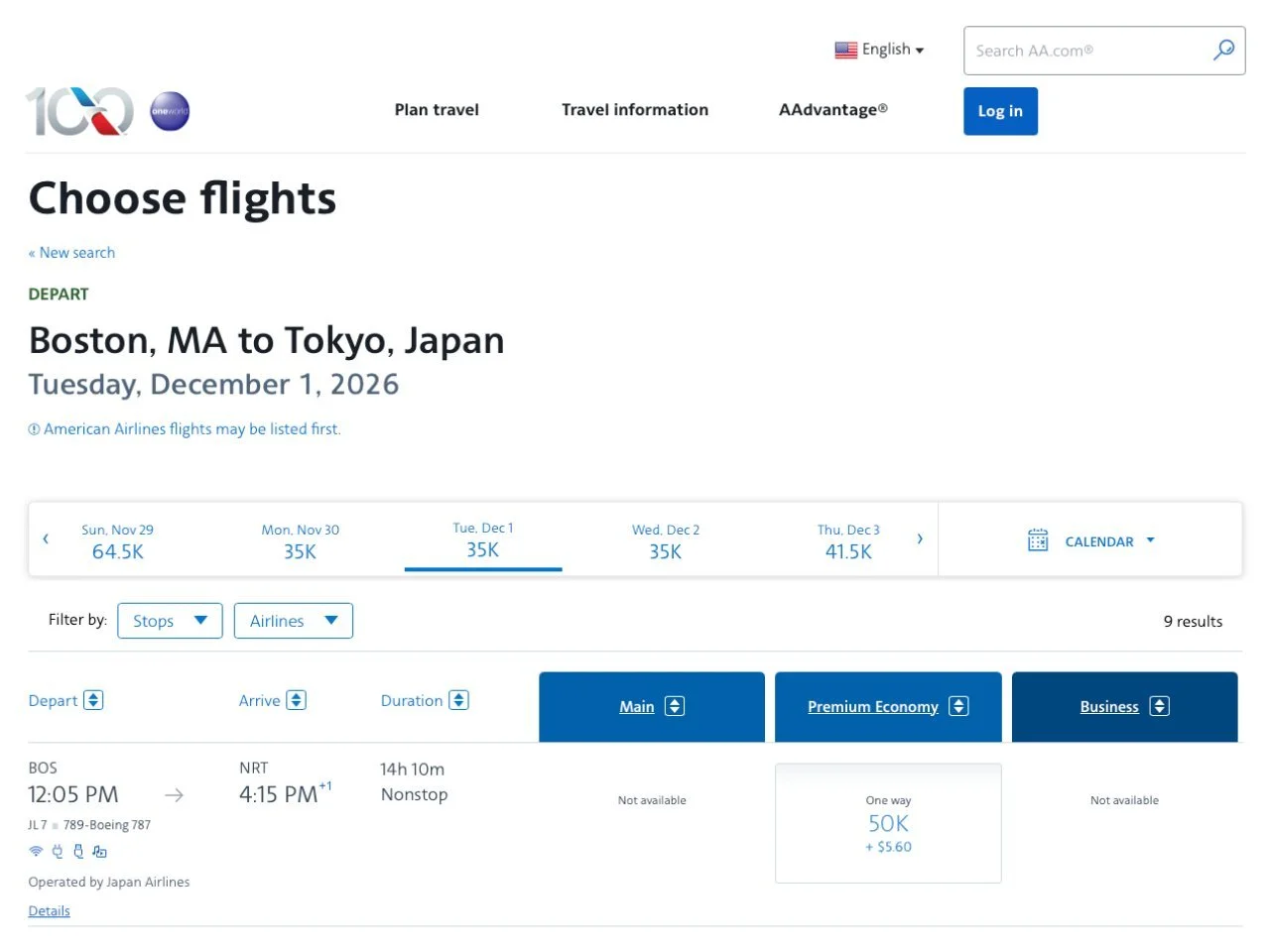Click the 12:05 PM departure time
Screen dimensions: 1270x952
click(73, 794)
